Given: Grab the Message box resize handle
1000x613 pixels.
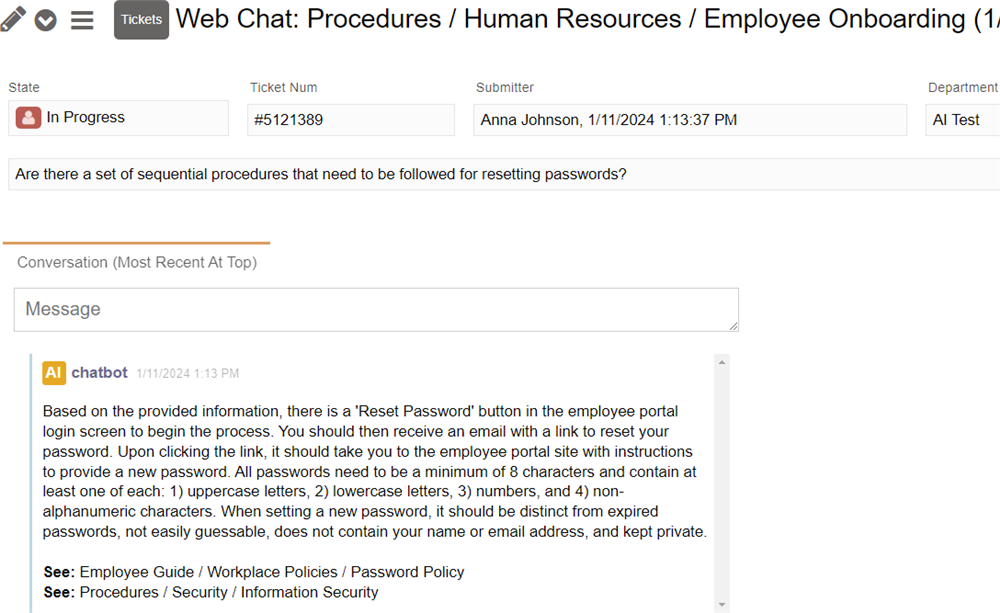Looking at the screenshot, I should click(733, 325).
